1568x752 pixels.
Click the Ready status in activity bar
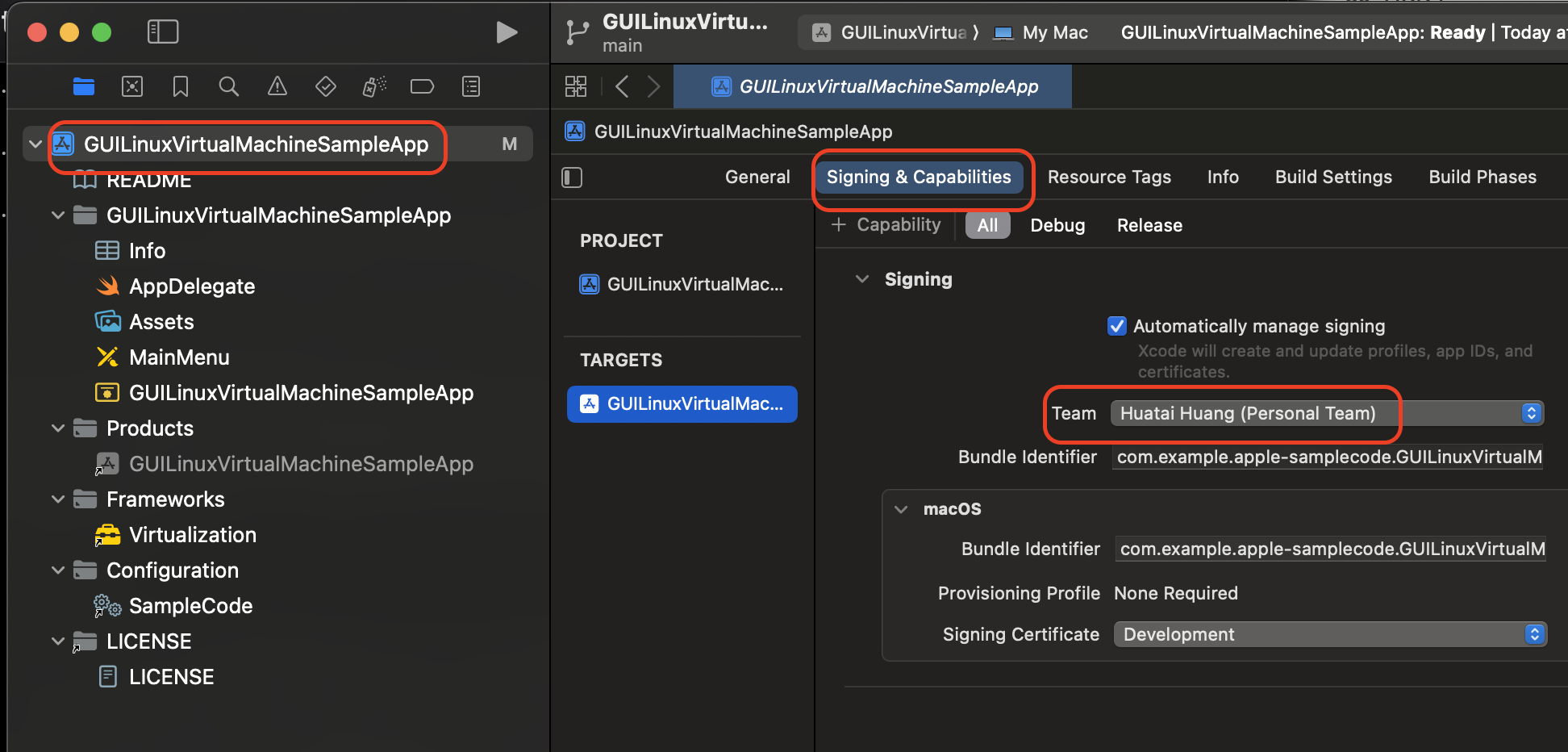(1457, 32)
